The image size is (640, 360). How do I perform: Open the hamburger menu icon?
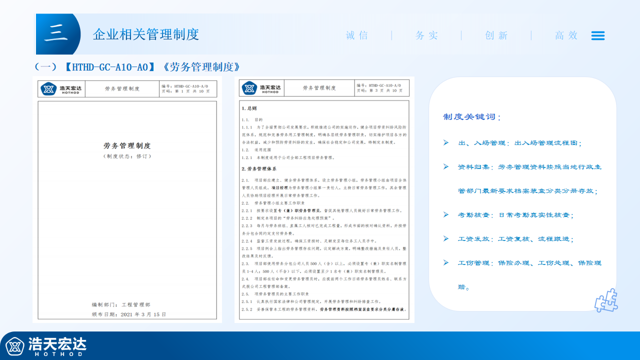point(598,36)
